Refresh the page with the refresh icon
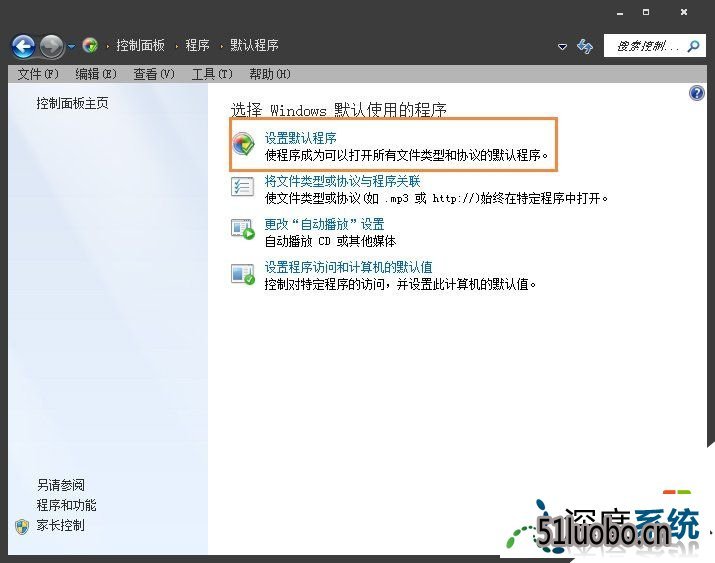 point(585,46)
